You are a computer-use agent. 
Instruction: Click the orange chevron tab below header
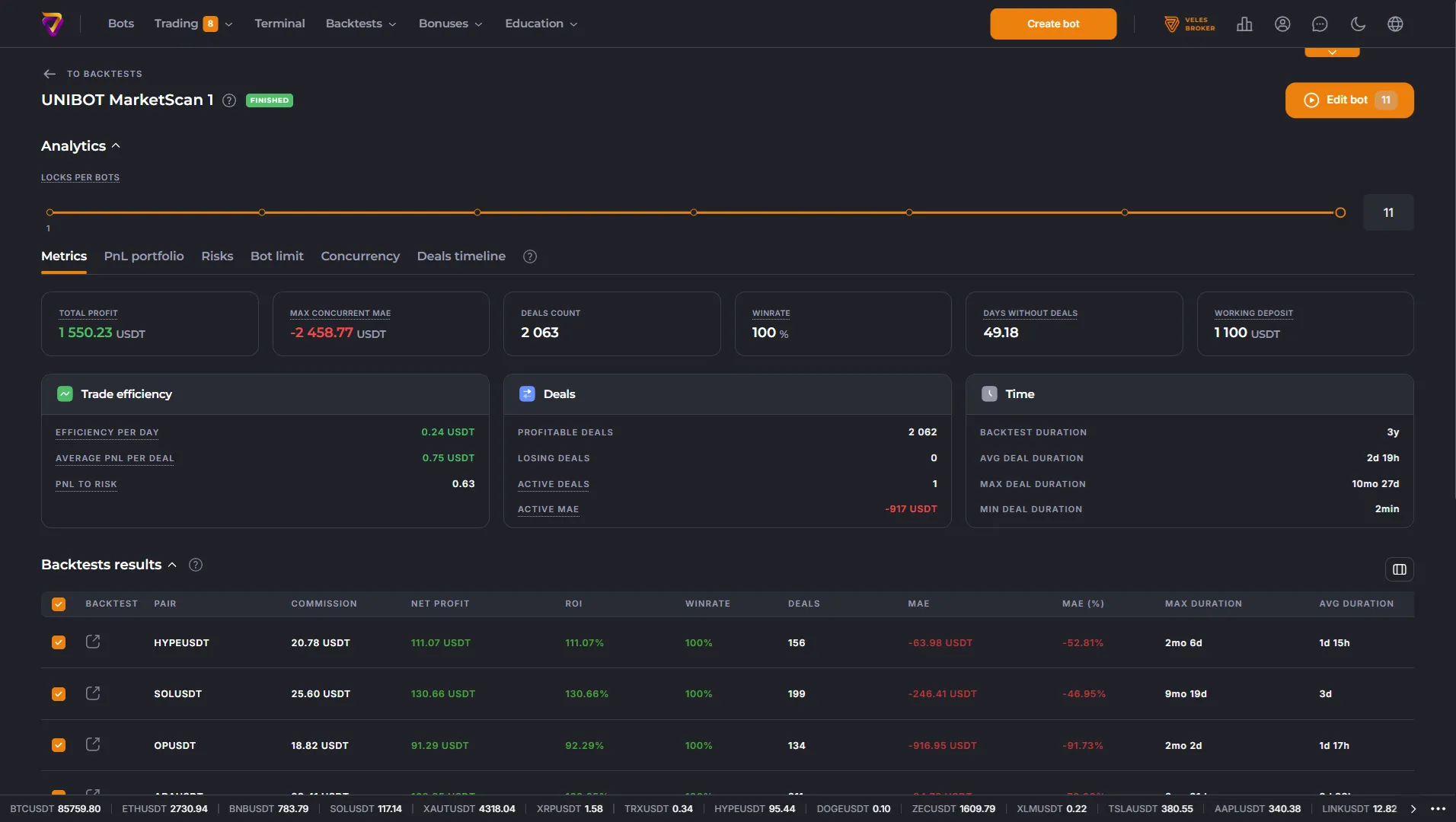click(1332, 53)
